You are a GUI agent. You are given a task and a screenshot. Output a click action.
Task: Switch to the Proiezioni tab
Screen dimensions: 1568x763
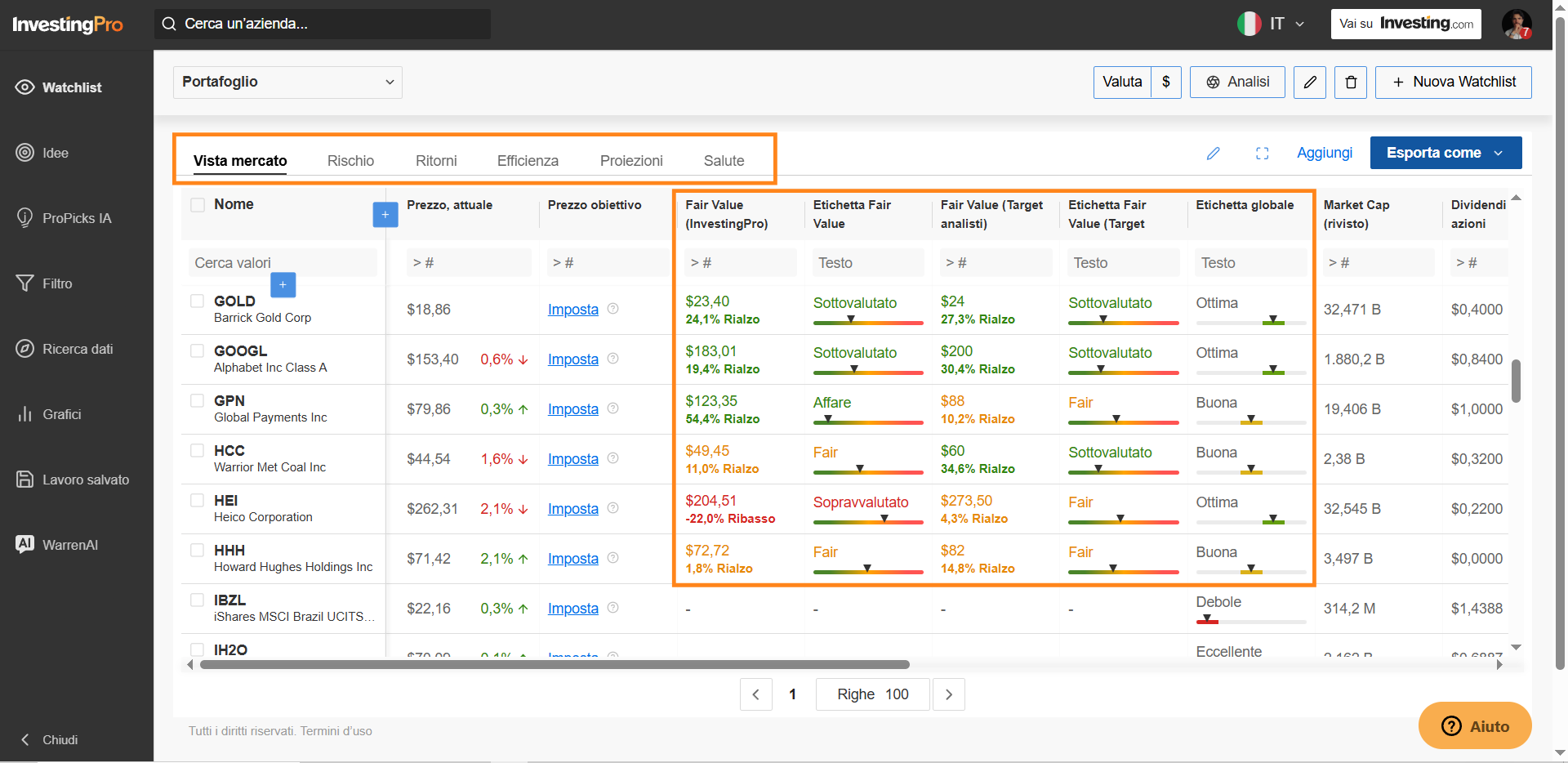pyautogui.click(x=631, y=161)
